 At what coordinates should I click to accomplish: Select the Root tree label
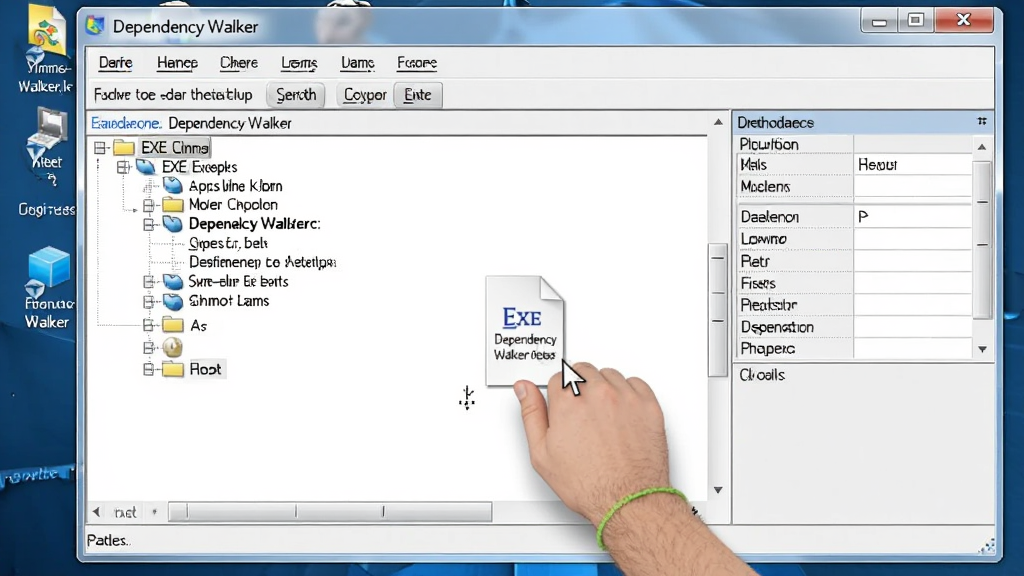(x=205, y=369)
